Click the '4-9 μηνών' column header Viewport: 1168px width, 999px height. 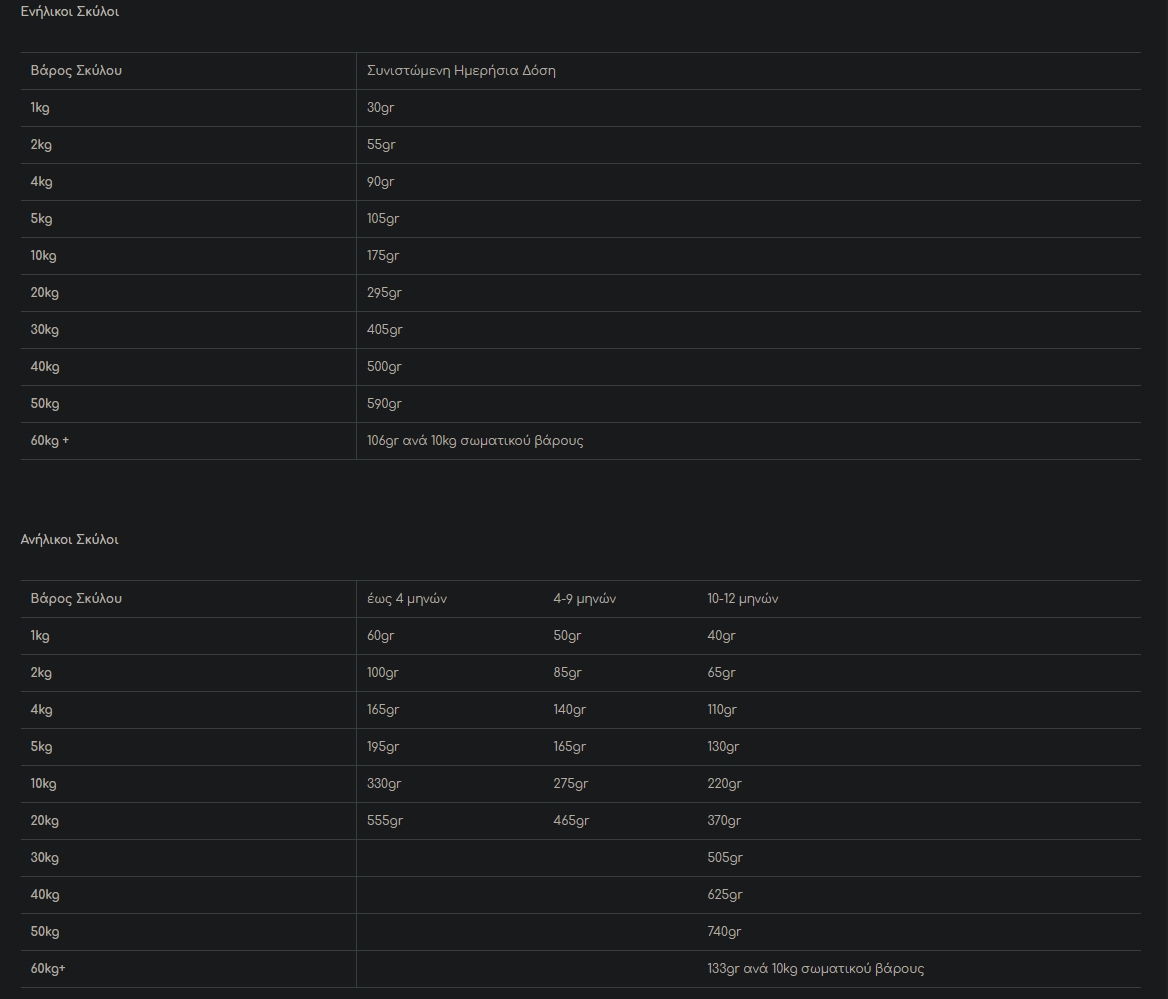click(584, 599)
